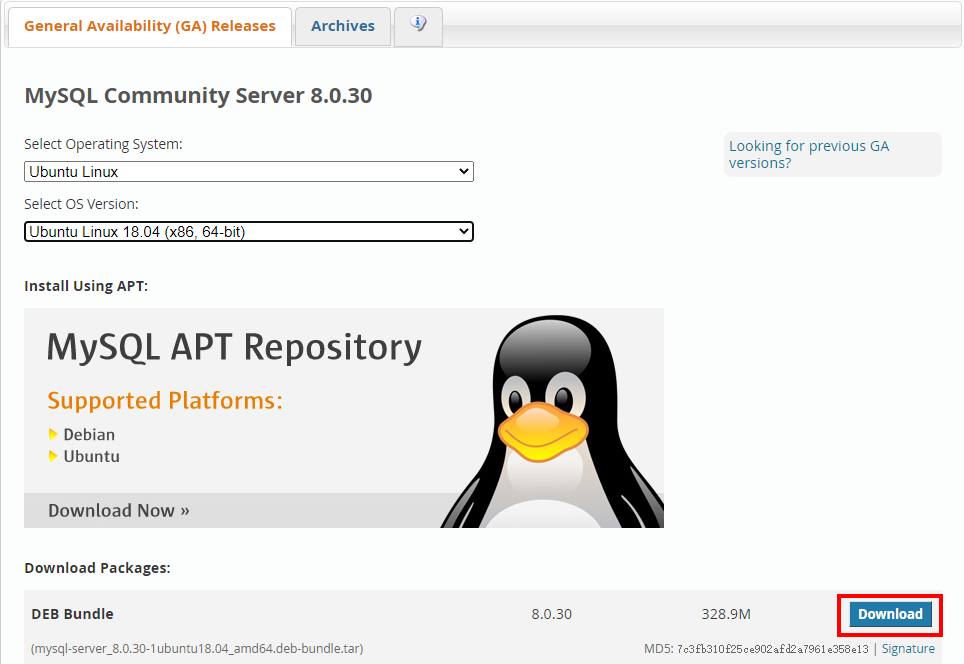
Task: Click the MD5 checksum value
Action: 773,649
